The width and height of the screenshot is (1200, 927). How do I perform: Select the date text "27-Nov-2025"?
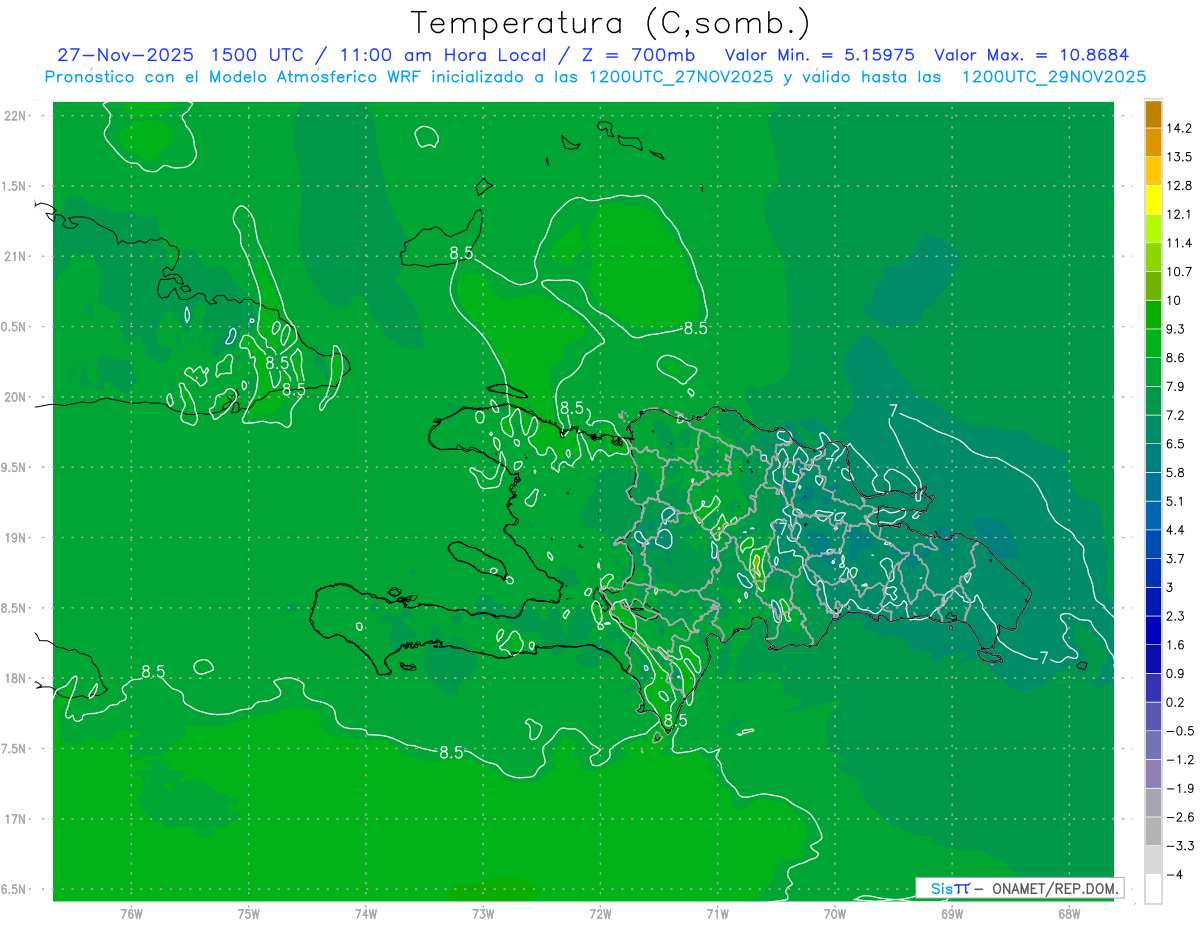(x=126, y=55)
